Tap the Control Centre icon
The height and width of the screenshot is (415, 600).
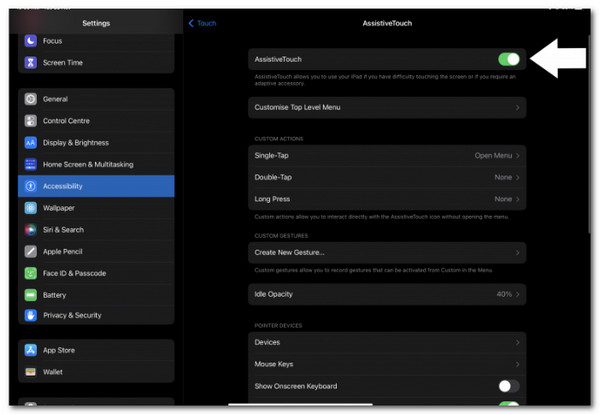[x=31, y=121]
